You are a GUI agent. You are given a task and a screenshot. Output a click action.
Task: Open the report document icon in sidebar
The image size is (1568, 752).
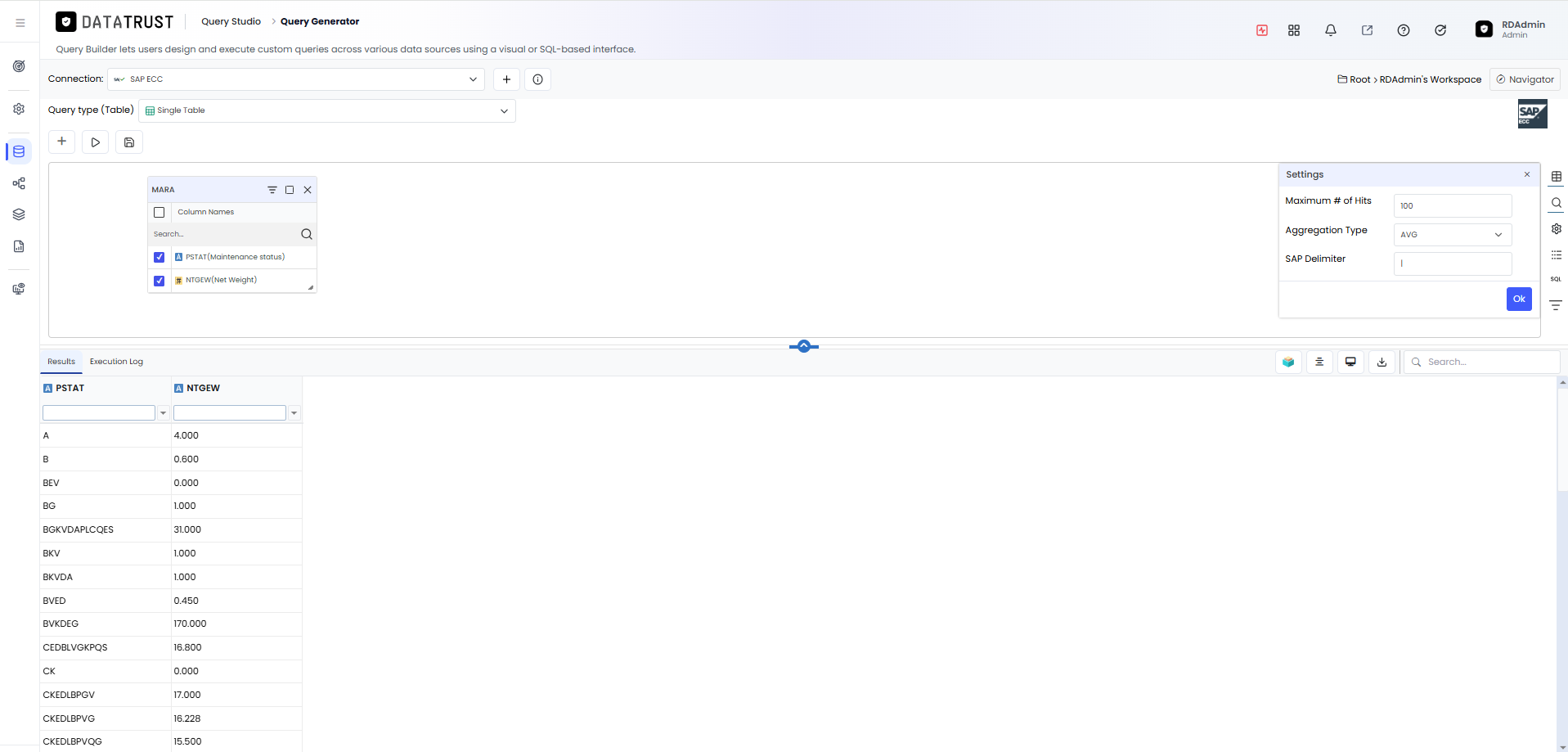tap(19, 246)
